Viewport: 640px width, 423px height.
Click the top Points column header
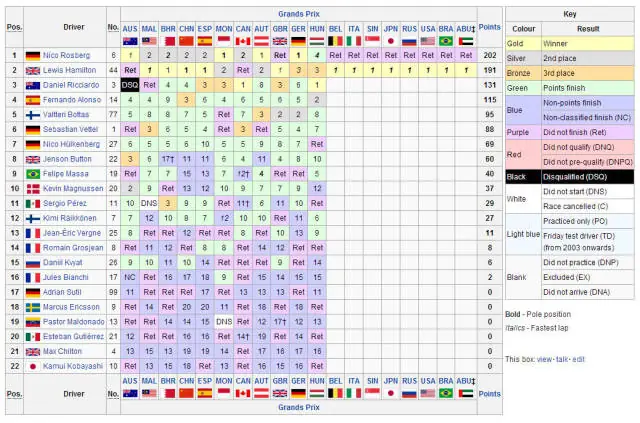click(x=489, y=29)
